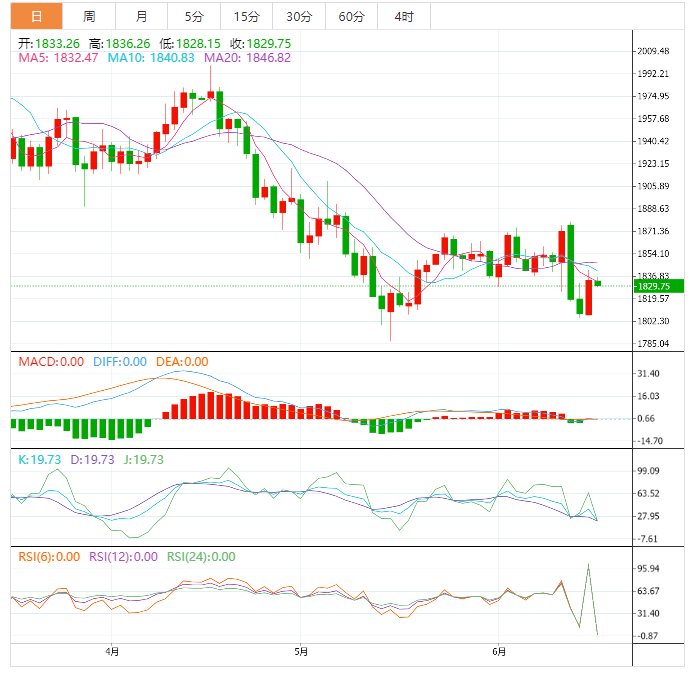Click the J:19.73 indicator value

(x=144, y=460)
